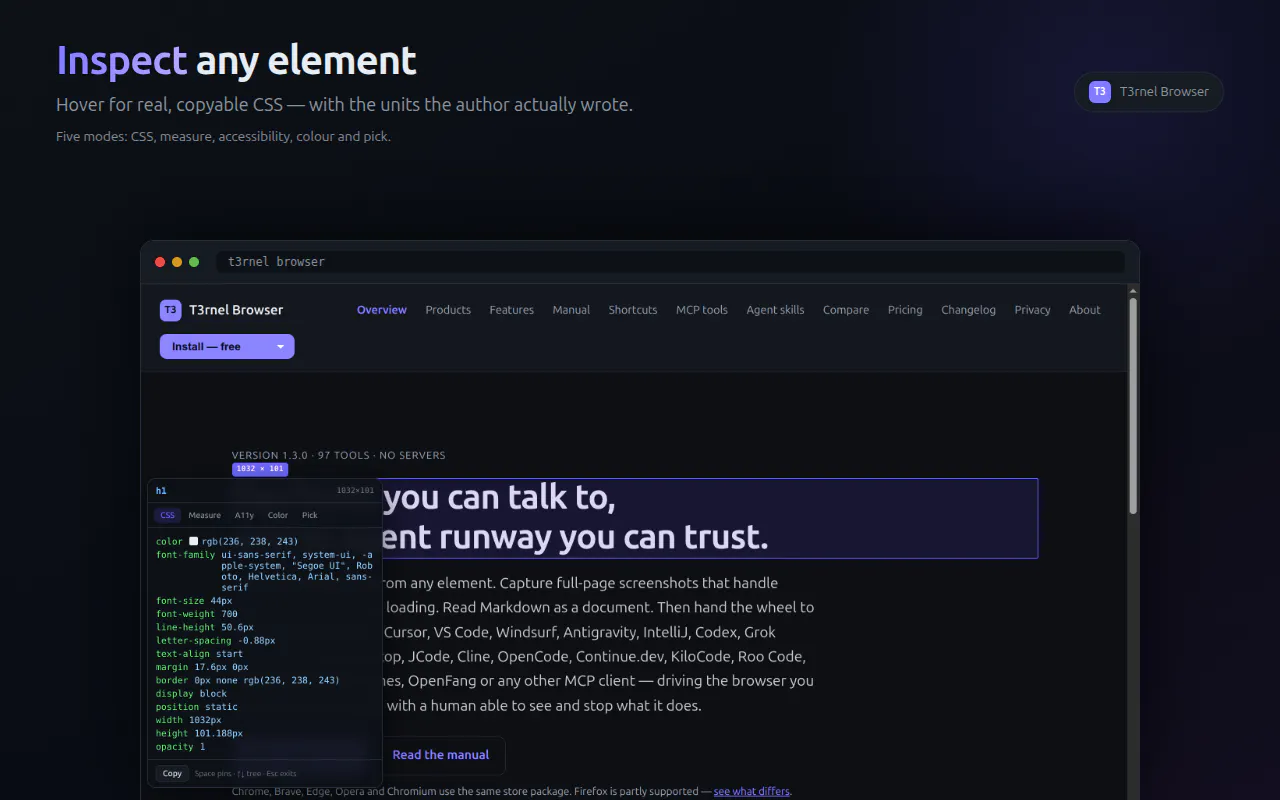1280x800 pixels.
Task: Click the white color swatch beside rgb(236, 238, 243)
Action: click(x=194, y=542)
